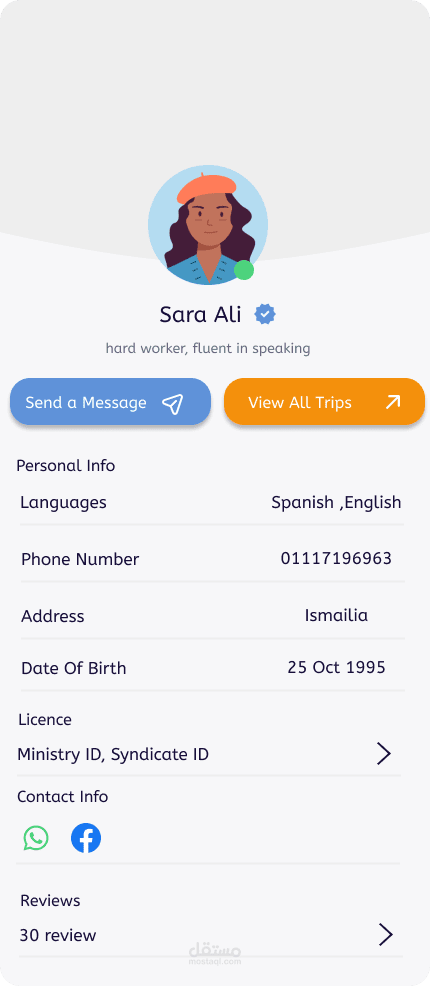Open the Facebook contact icon
This screenshot has width=430, height=986.
point(86,838)
